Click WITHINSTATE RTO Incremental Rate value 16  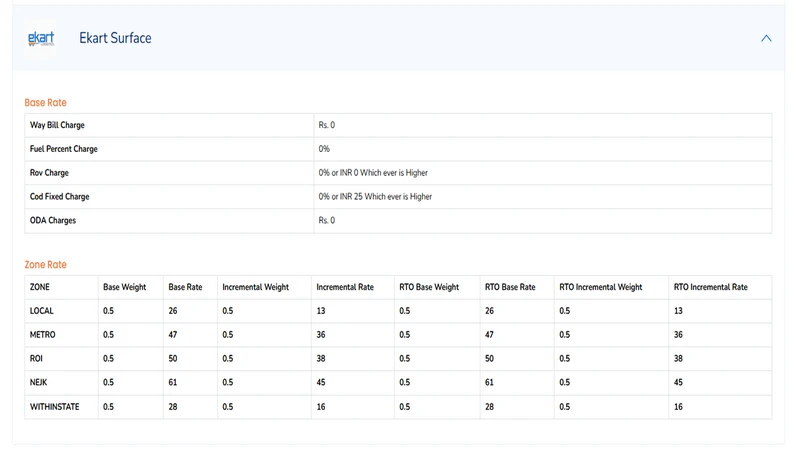(x=678, y=407)
